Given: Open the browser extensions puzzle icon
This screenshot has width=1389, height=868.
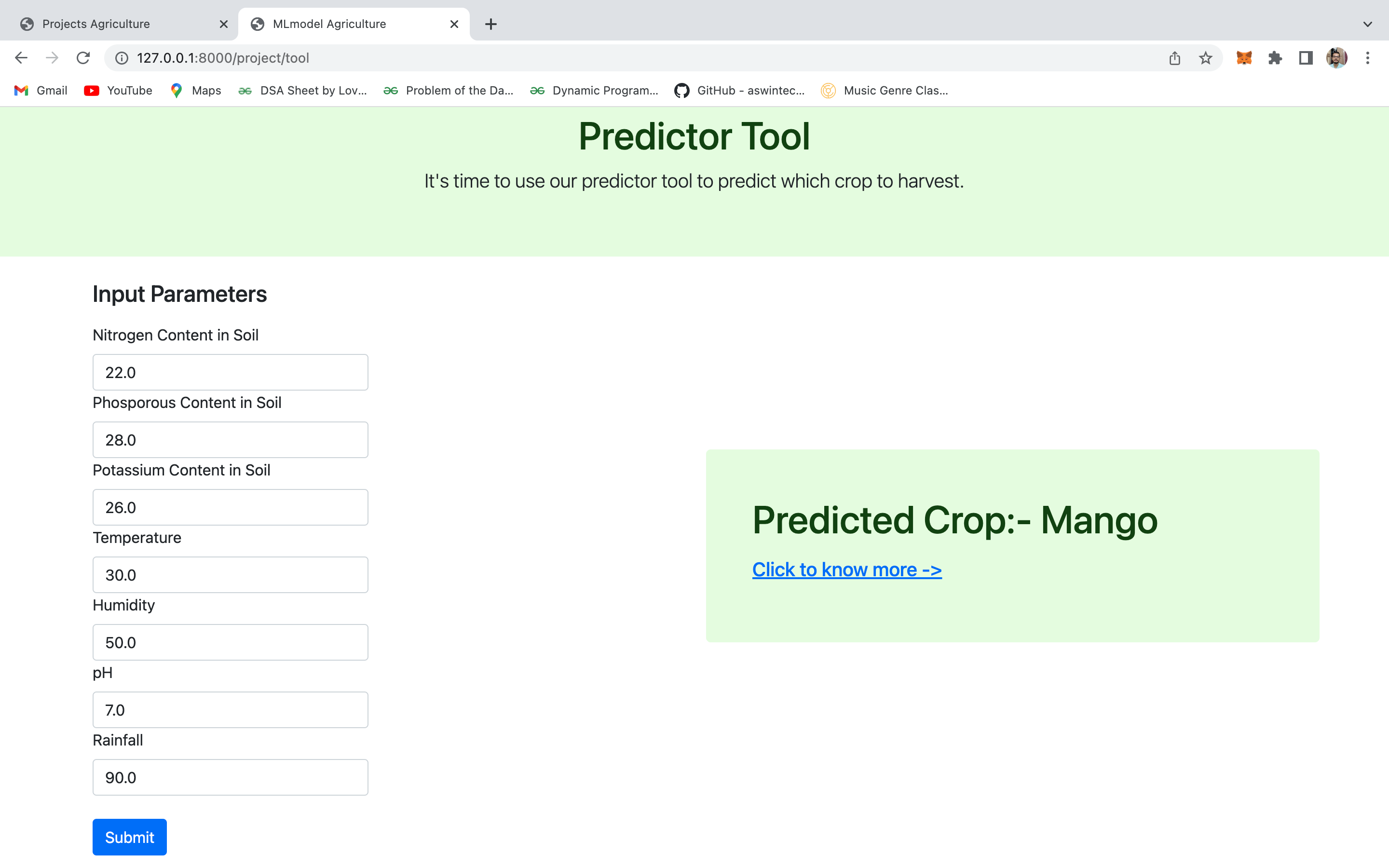Looking at the screenshot, I should (x=1275, y=57).
